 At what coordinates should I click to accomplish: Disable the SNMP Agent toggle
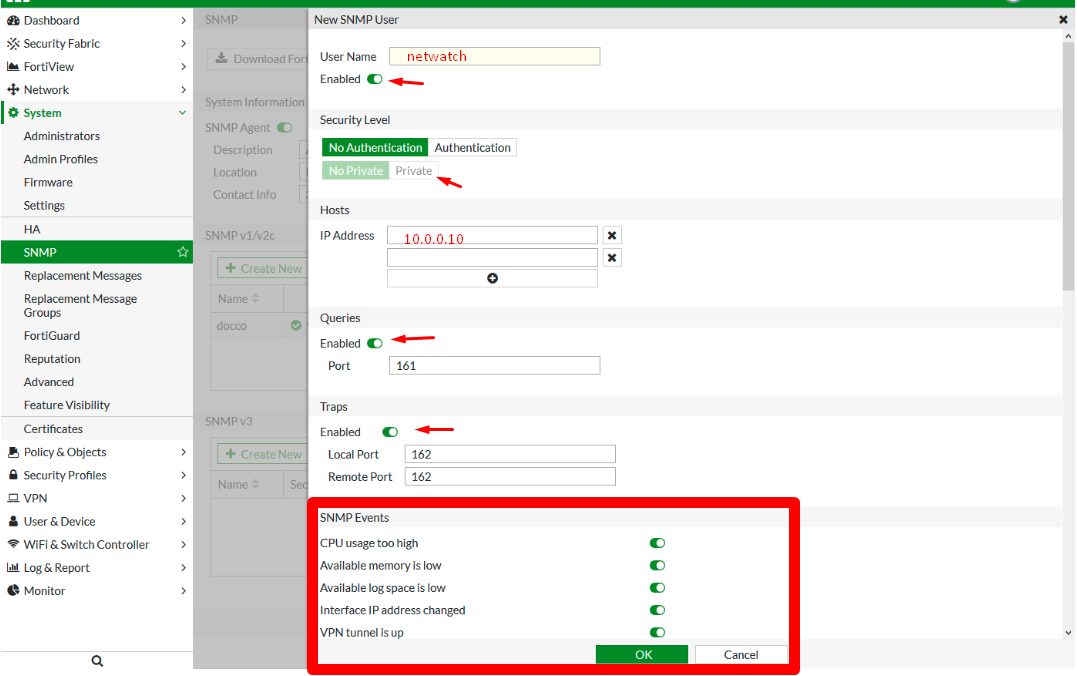click(x=286, y=127)
